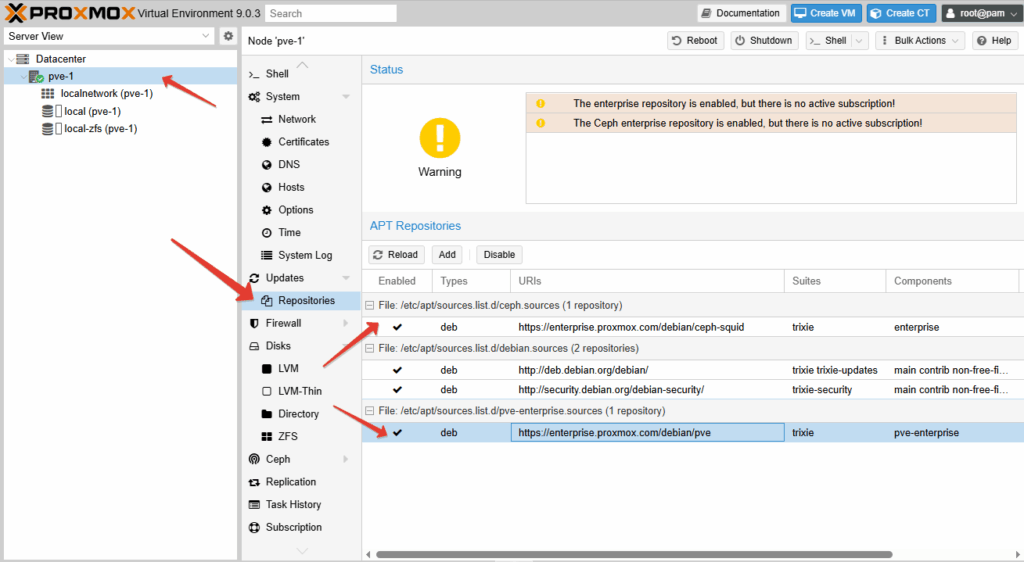
Task: Open the LVM menu item
Action: click(x=301, y=369)
